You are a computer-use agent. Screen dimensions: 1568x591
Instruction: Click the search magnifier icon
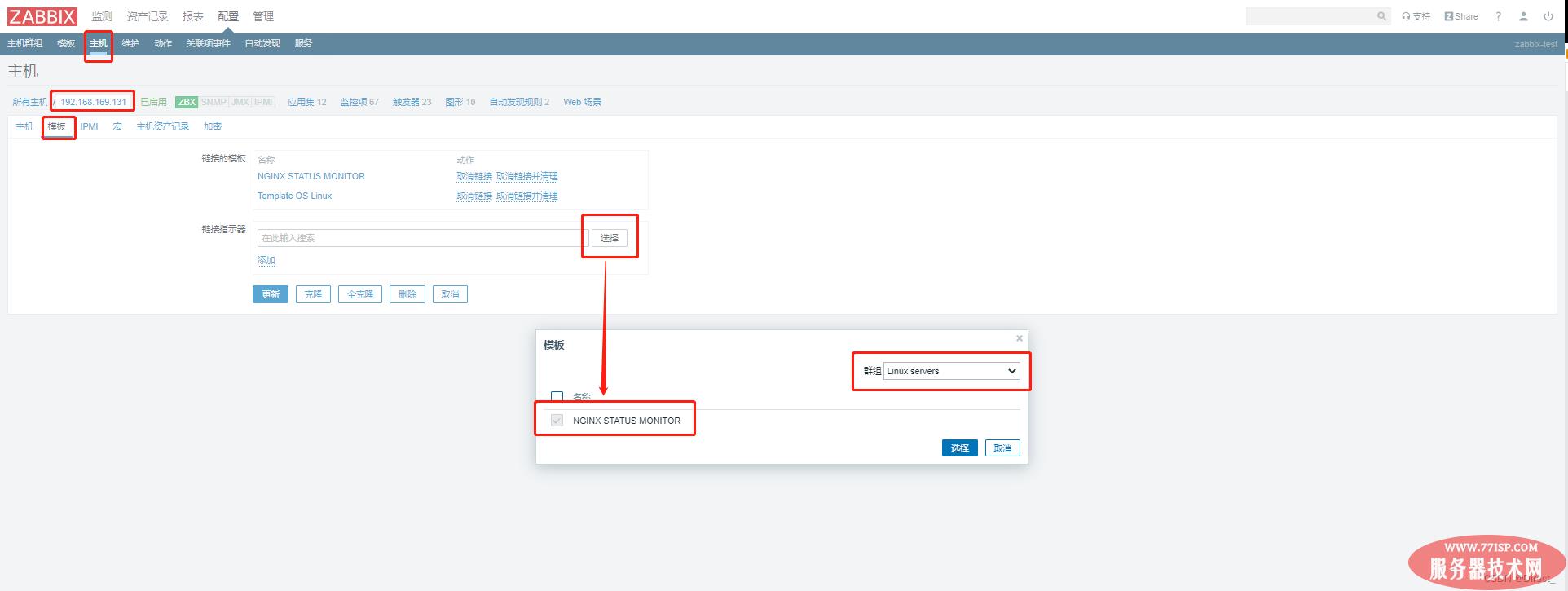point(1381,16)
